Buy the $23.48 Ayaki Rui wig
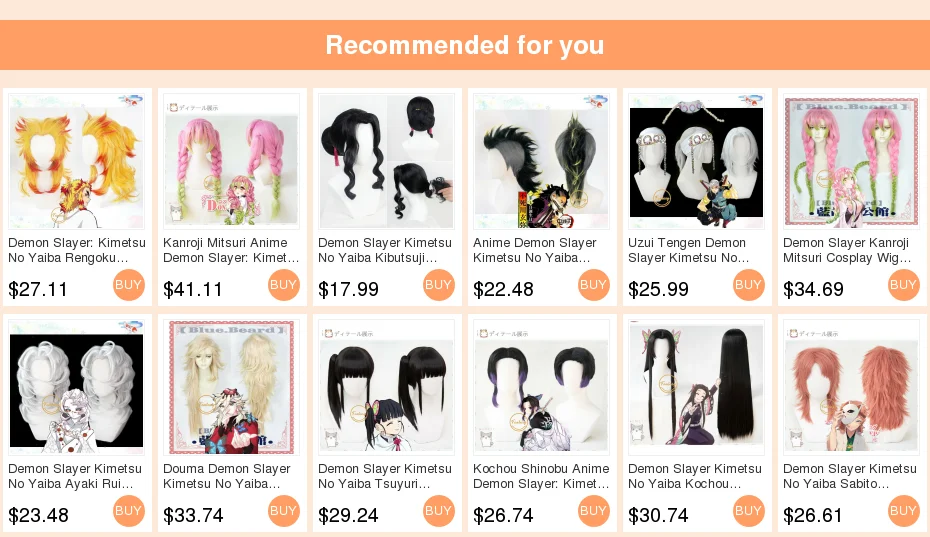 click(x=129, y=511)
